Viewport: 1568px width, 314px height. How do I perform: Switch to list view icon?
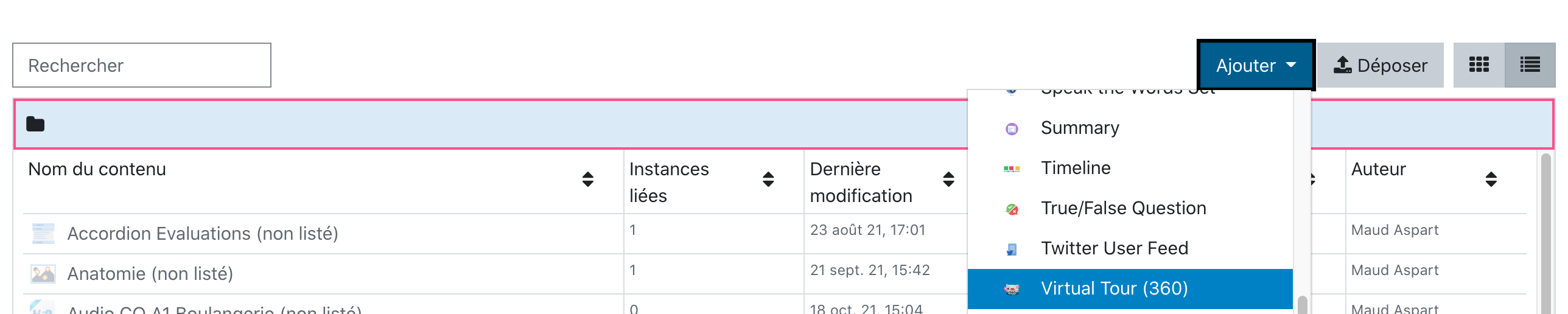click(1530, 65)
